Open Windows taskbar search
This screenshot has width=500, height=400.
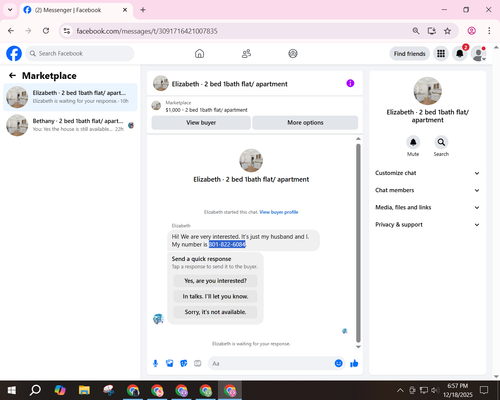(35, 390)
